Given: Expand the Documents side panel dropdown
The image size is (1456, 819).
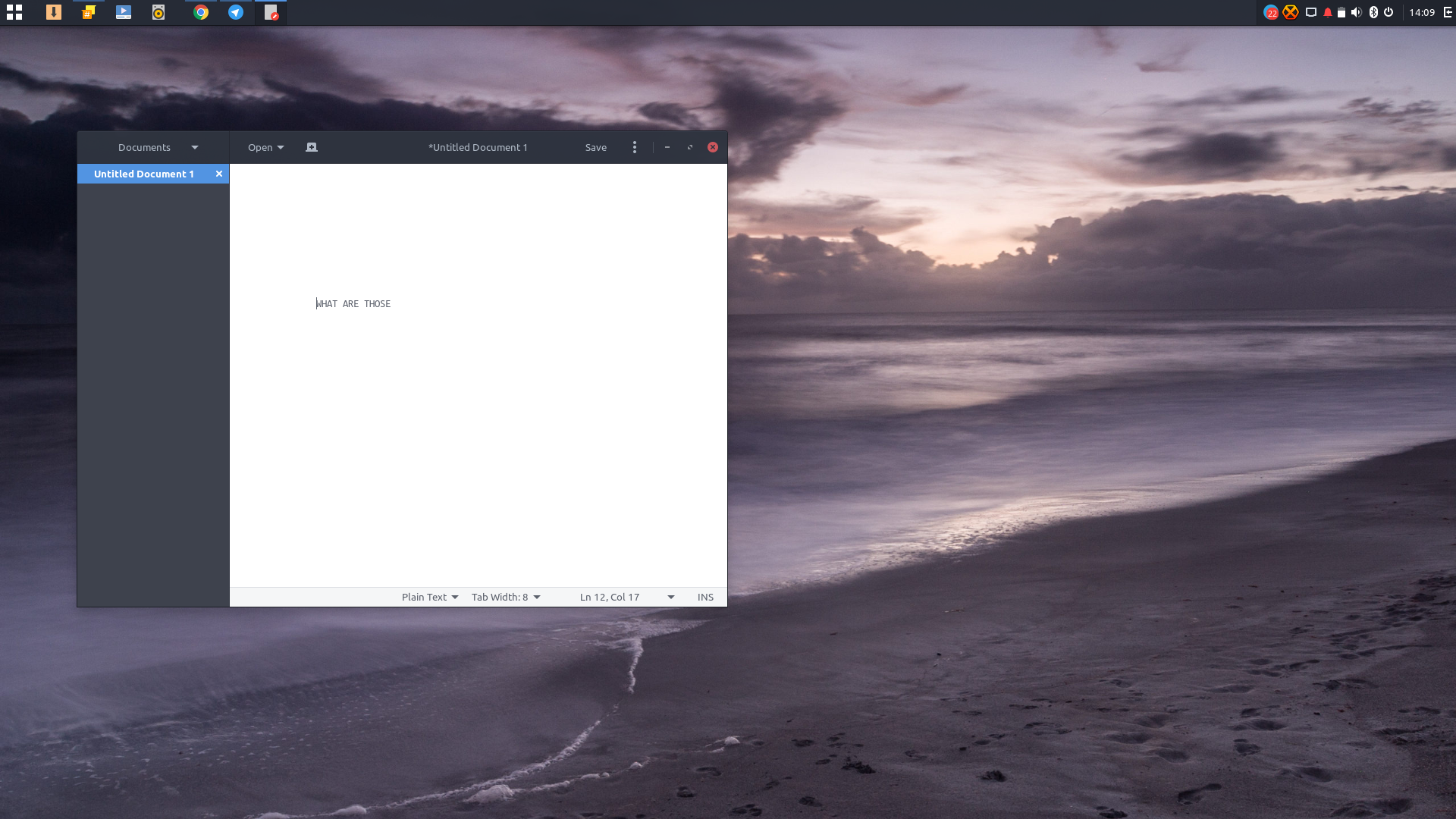Looking at the screenshot, I should pyautogui.click(x=158, y=147).
